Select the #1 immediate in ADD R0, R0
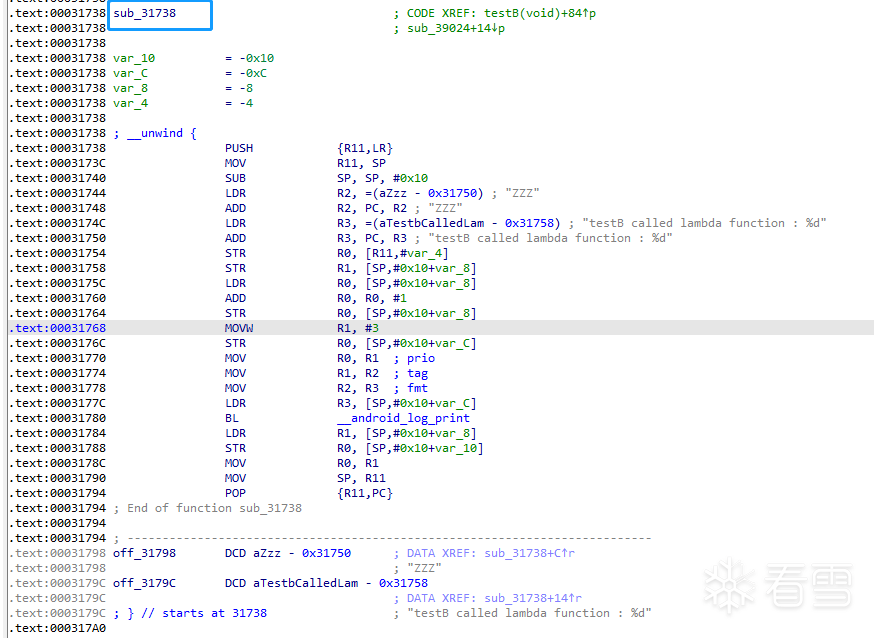This screenshot has height=638, width=874. (x=400, y=299)
